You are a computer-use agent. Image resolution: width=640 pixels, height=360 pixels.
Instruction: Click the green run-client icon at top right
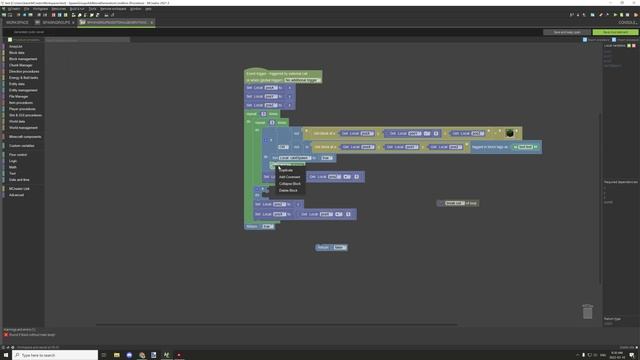click(615, 15)
